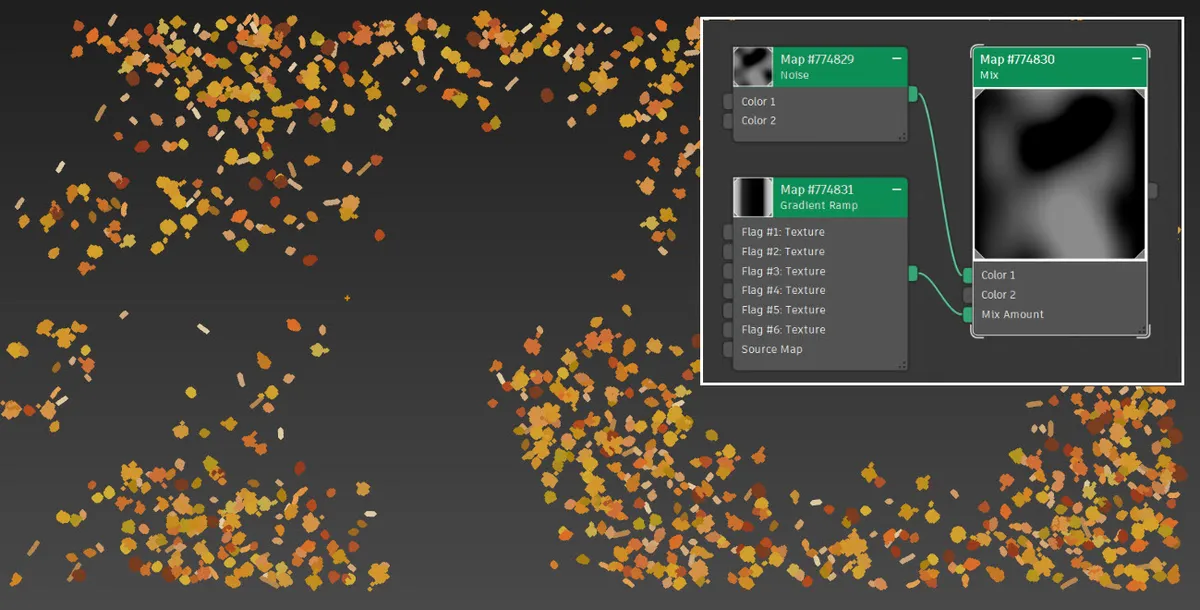This screenshot has height=610, width=1200.
Task: Click the Gradient Ramp output socket
Action: pos(913,273)
